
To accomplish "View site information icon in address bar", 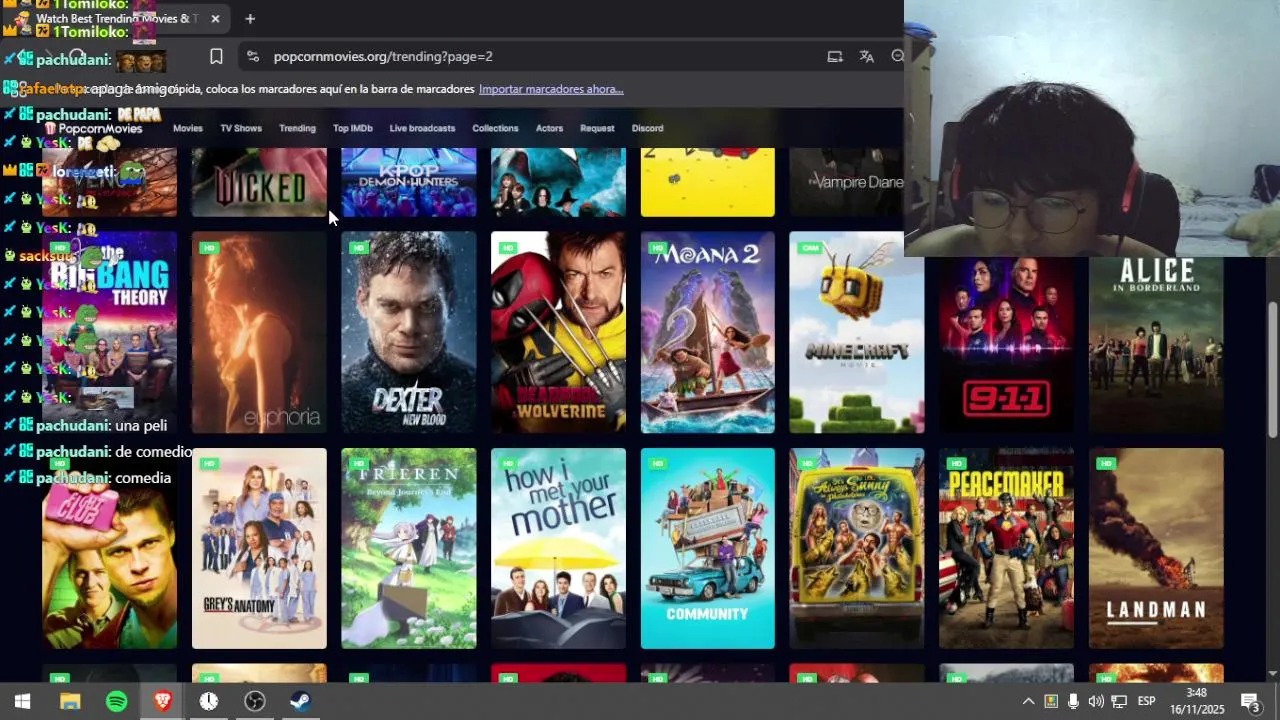I will (x=252, y=57).
